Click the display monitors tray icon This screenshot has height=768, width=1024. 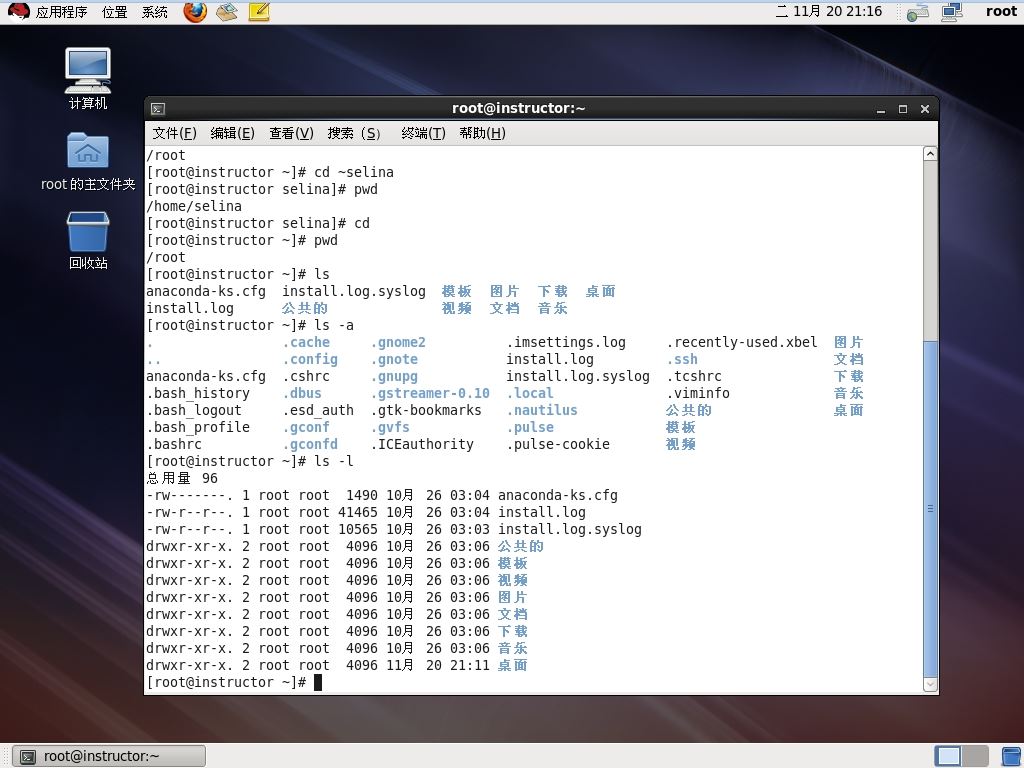(x=952, y=12)
